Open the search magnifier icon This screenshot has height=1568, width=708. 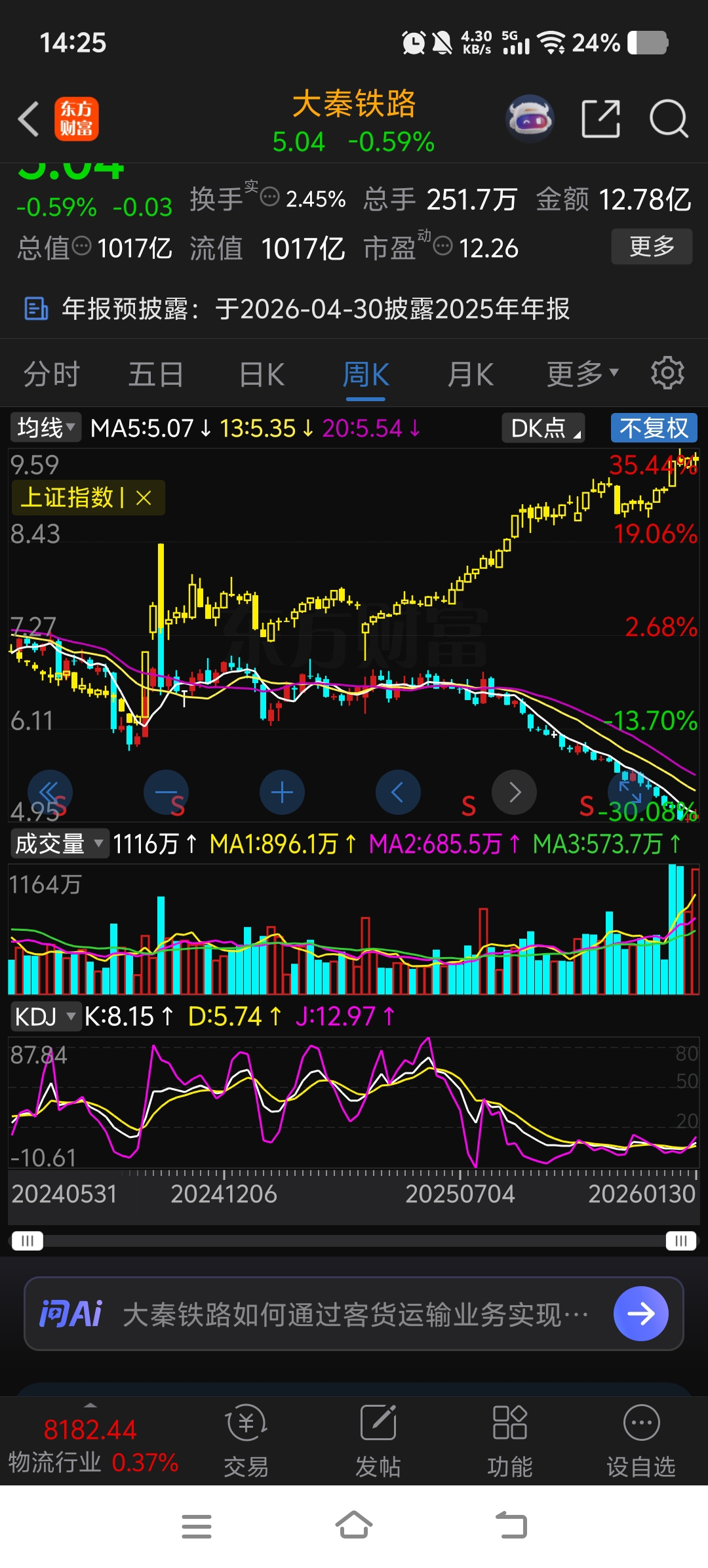[x=669, y=119]
